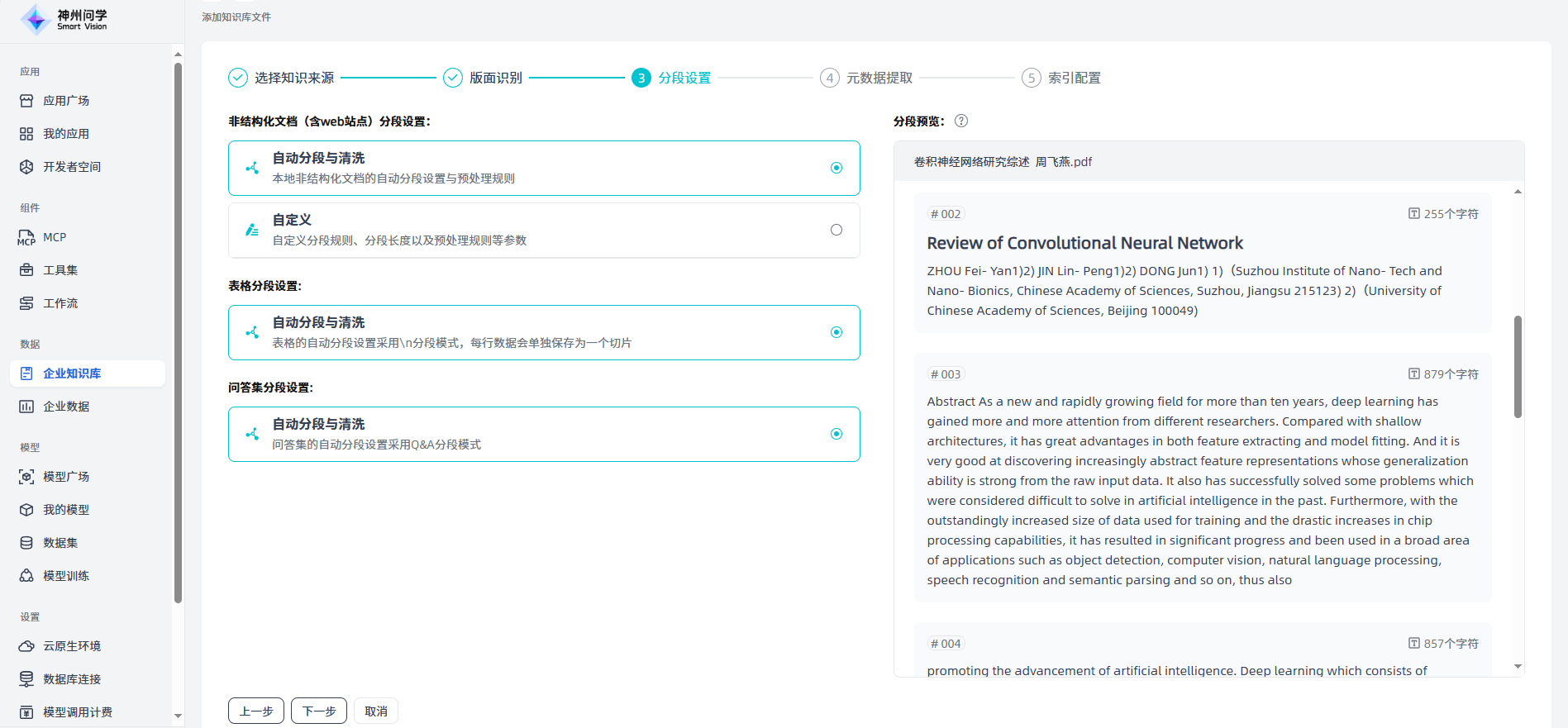Image resolution: width=1568 pixels, height=728 pixels.
Task: Select Q&A 自动分段与清洗 radio option
Action: coord(836,434)
